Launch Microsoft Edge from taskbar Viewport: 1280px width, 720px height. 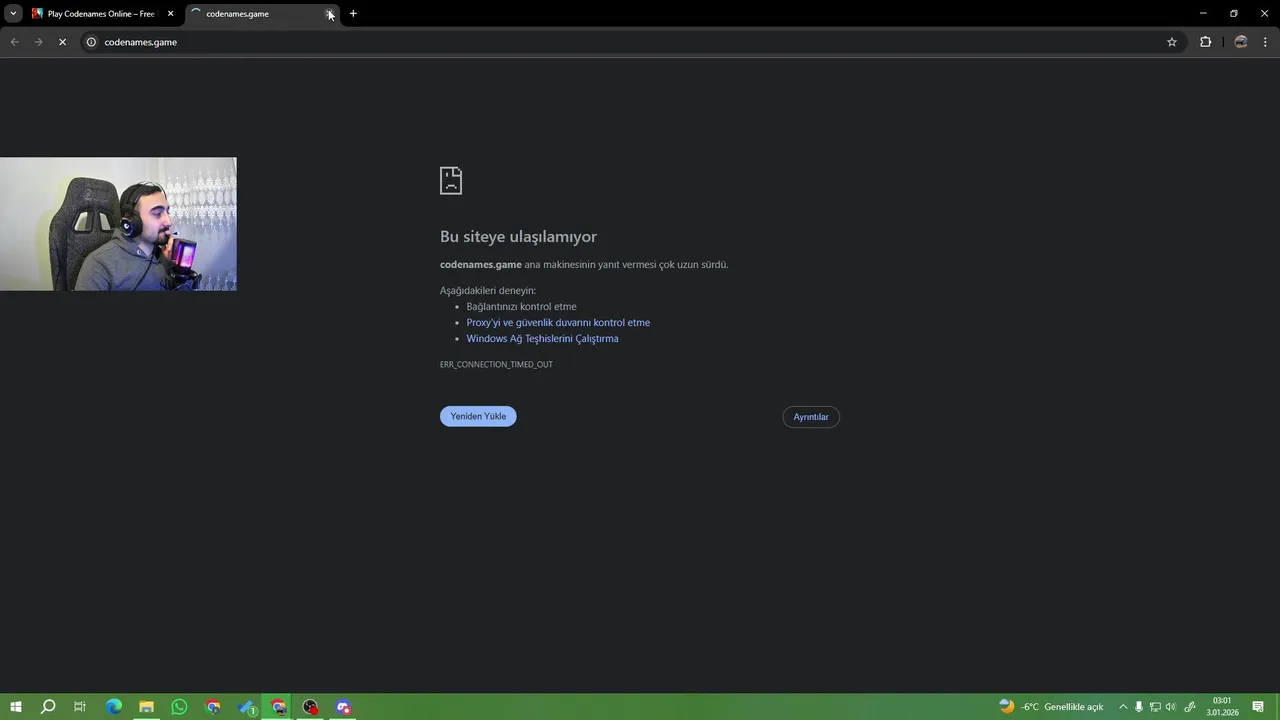coord(114,707)
